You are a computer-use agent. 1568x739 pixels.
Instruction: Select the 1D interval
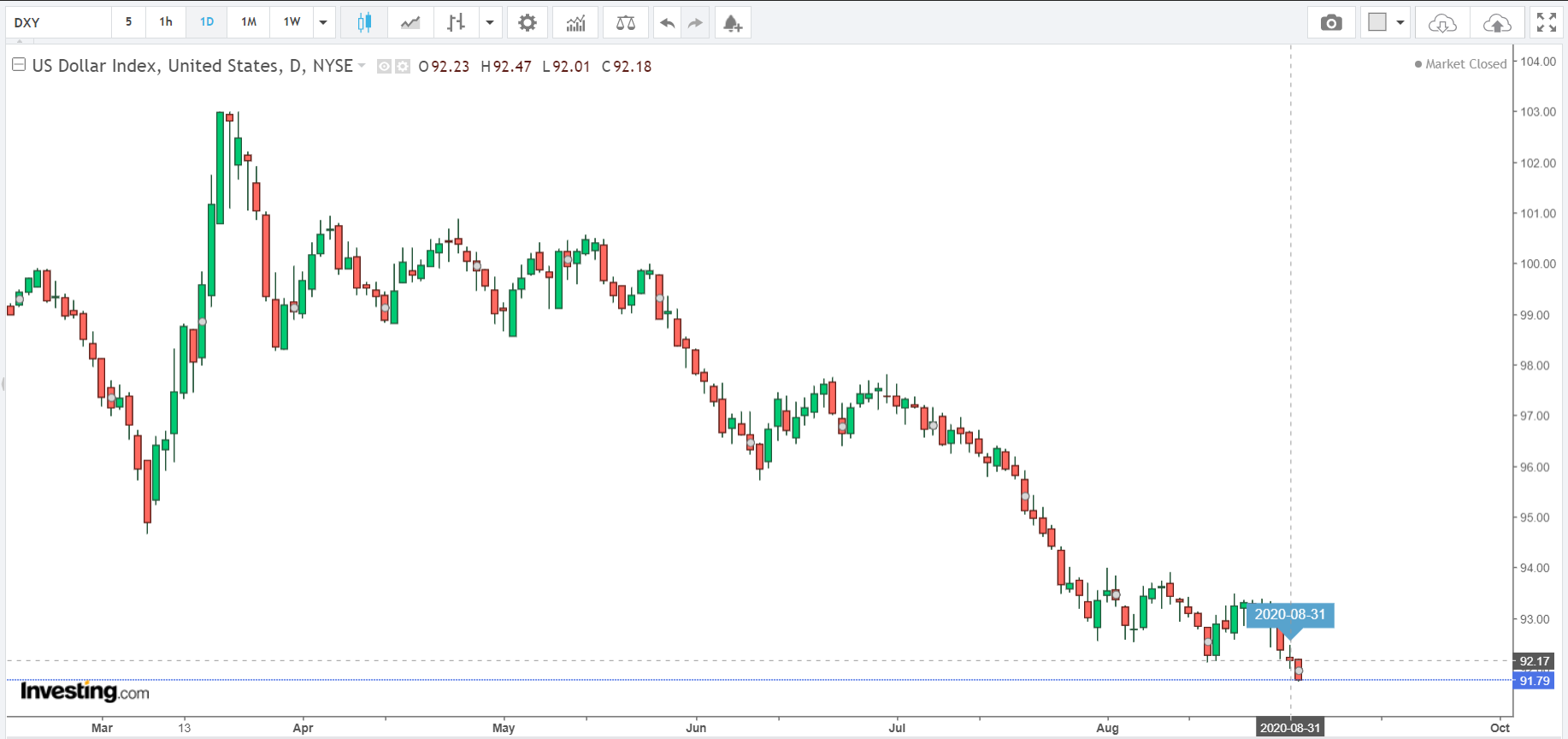pyautogui.click(x=207, y=22)
